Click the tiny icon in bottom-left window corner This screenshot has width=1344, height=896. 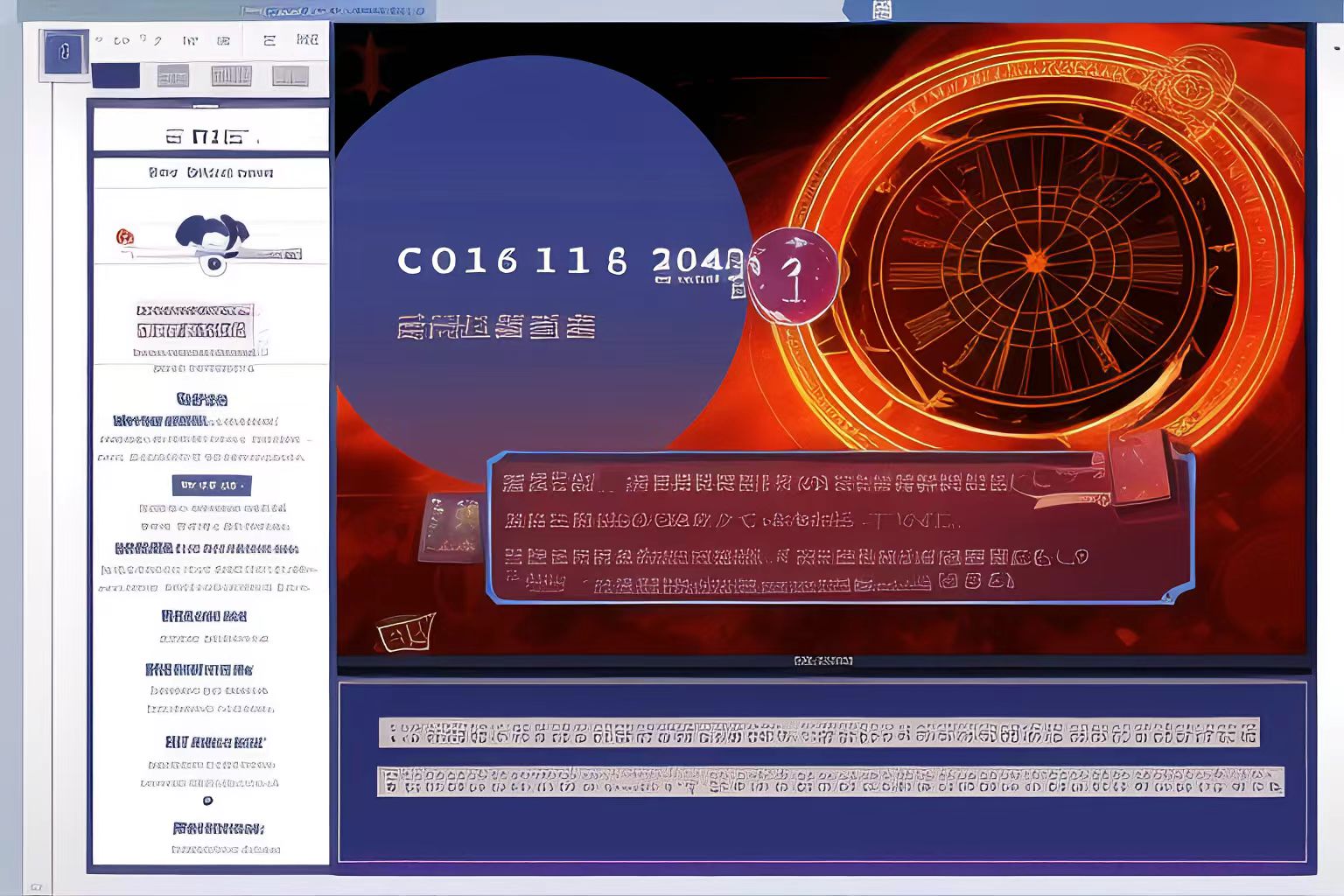36,887
